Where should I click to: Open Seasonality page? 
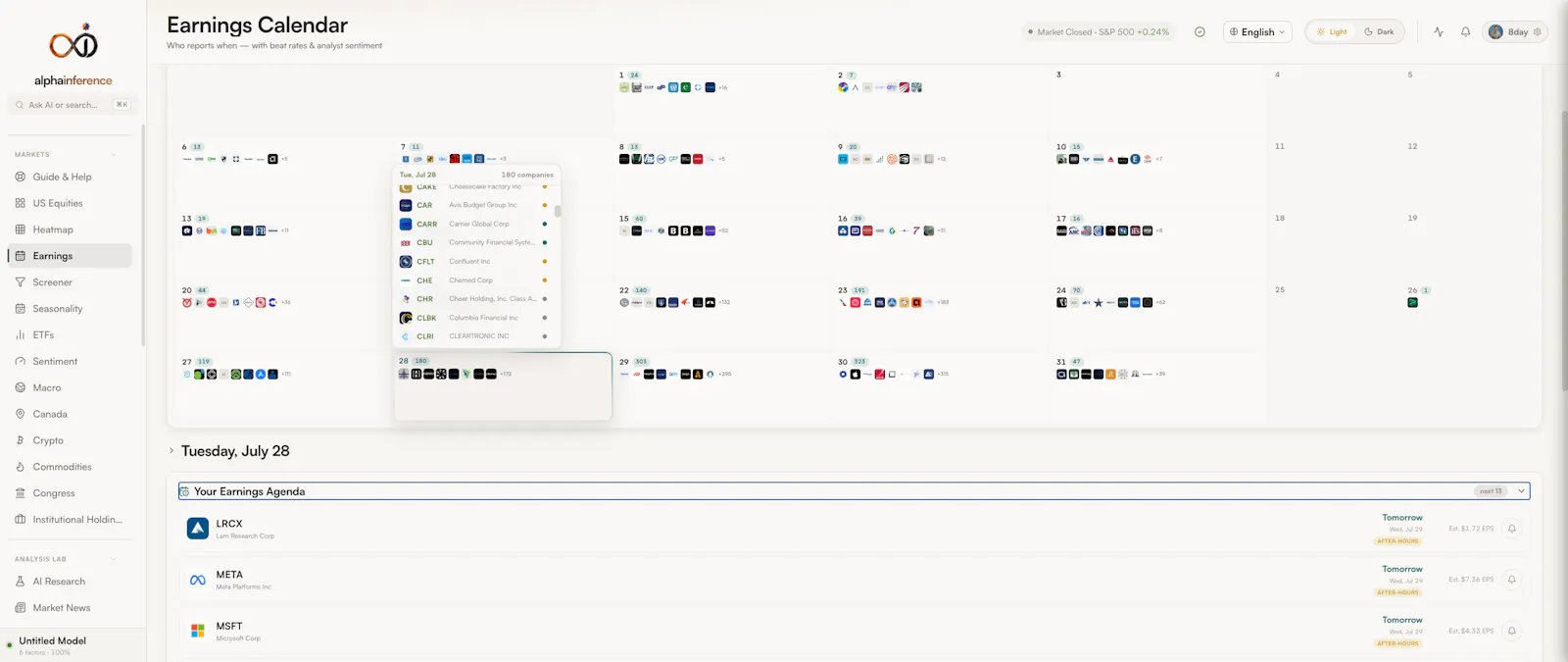(70, 309)
